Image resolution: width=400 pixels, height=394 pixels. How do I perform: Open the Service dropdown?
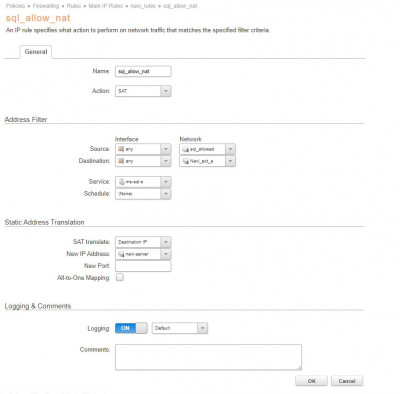point(143,182)
